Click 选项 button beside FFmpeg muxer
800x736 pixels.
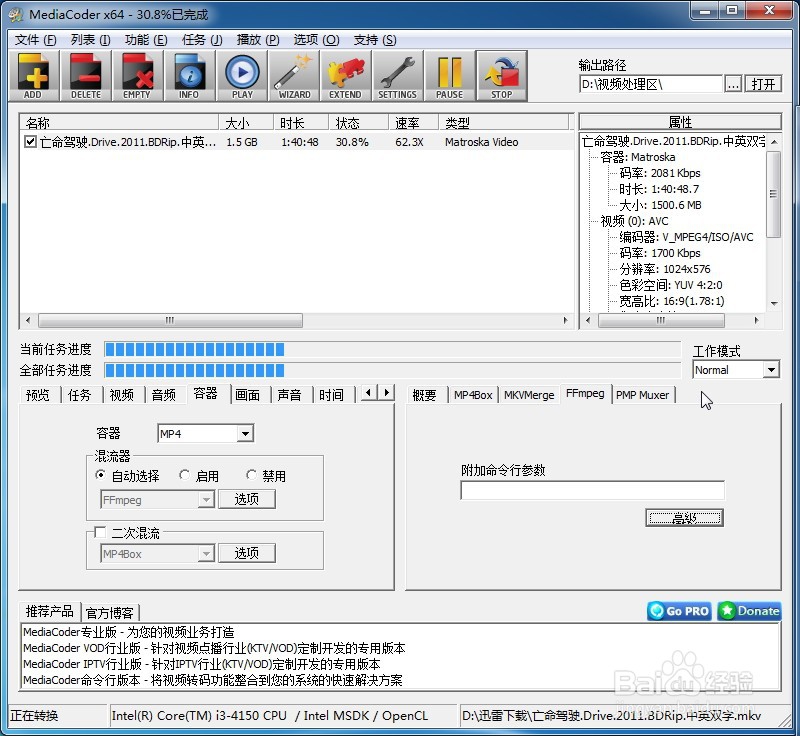[x=246, y=499]
